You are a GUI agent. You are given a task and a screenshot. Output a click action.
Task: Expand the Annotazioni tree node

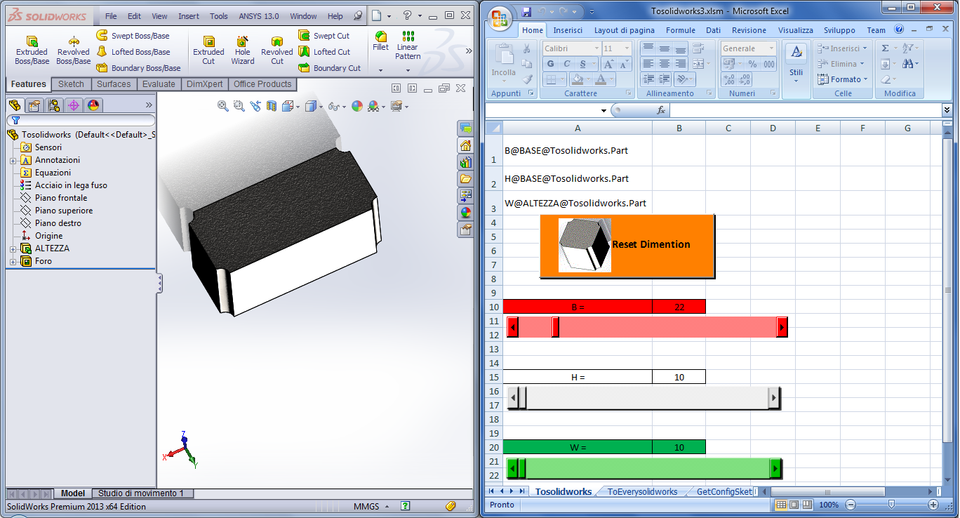[x=13, y=160]
